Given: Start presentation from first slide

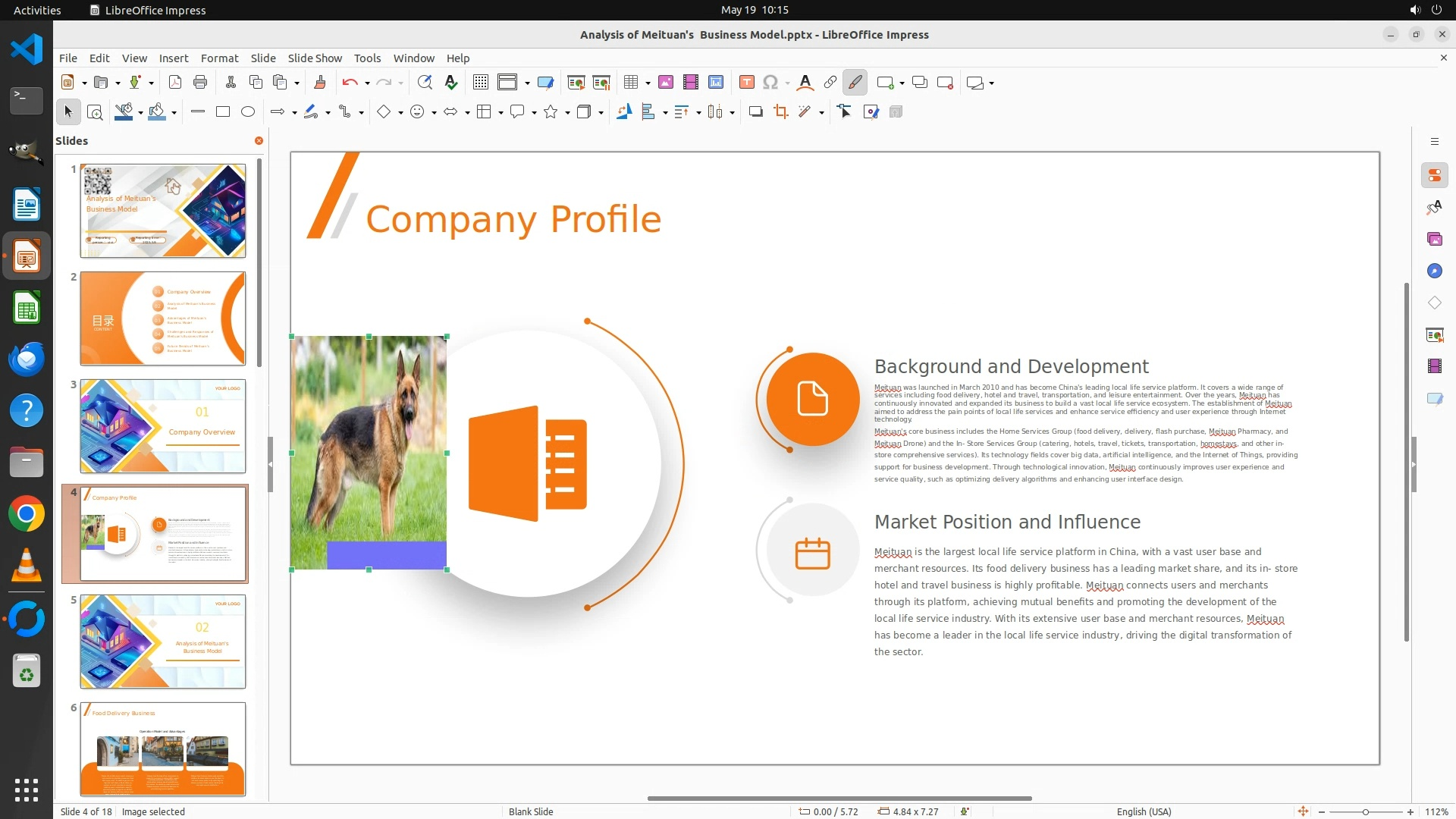Looking at the screenshot, I should point(576,83).
